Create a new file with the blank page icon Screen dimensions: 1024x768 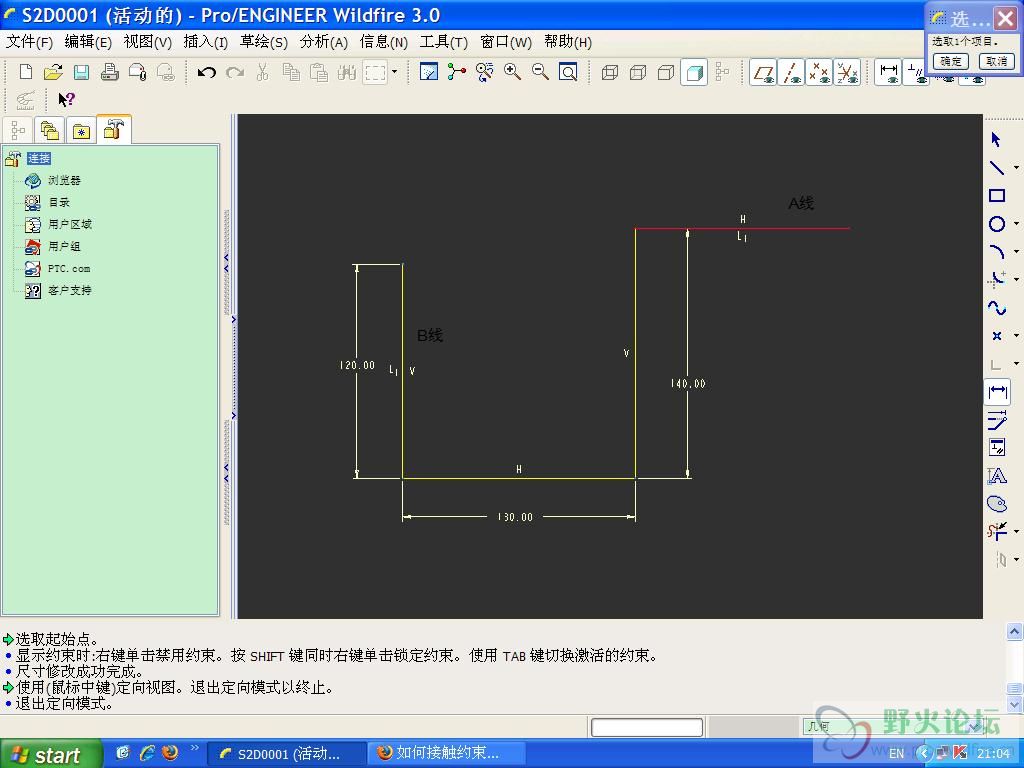(x=25, y=72)
